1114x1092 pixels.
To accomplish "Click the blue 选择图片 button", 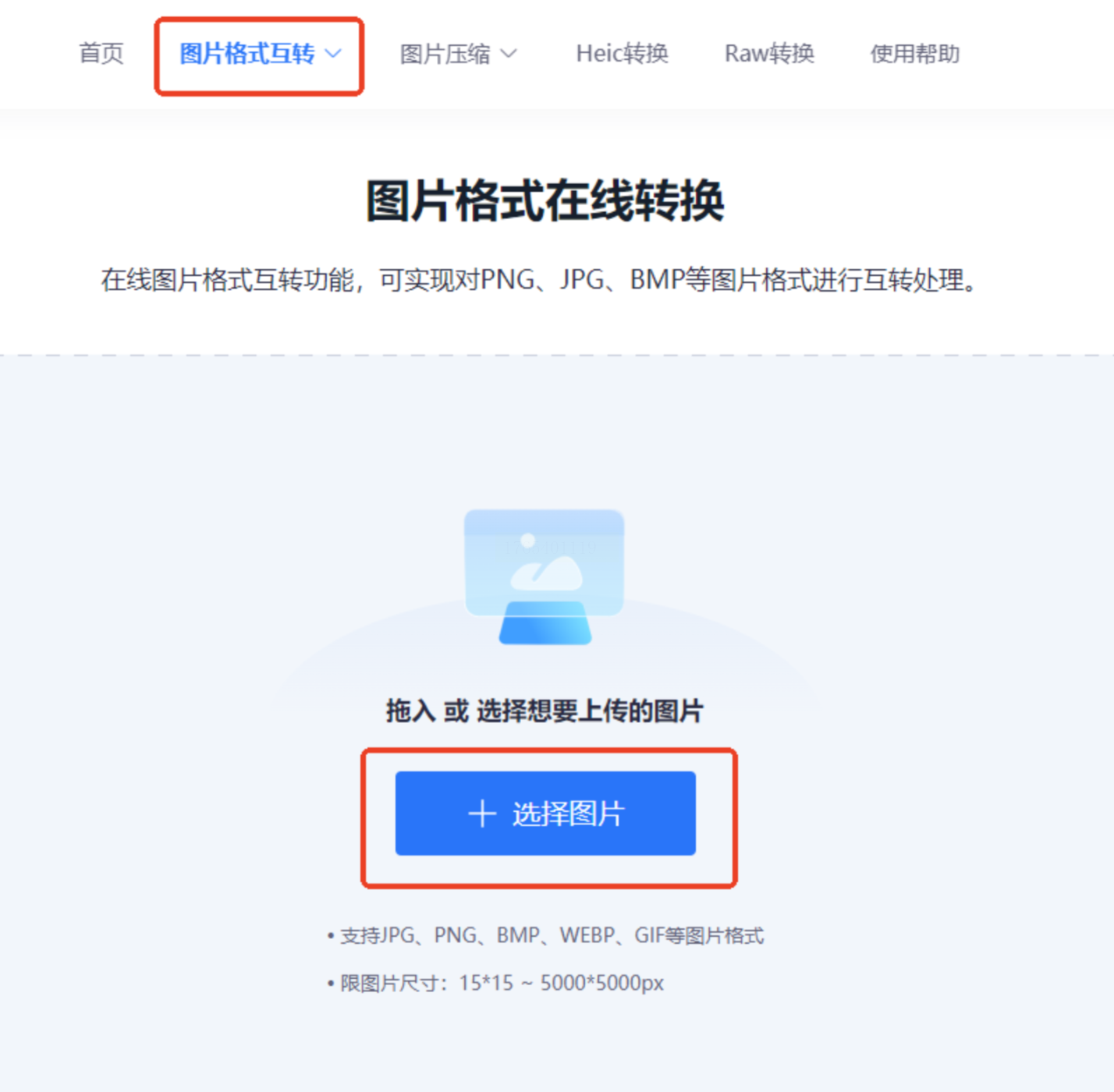I will [x=545, y=814].
